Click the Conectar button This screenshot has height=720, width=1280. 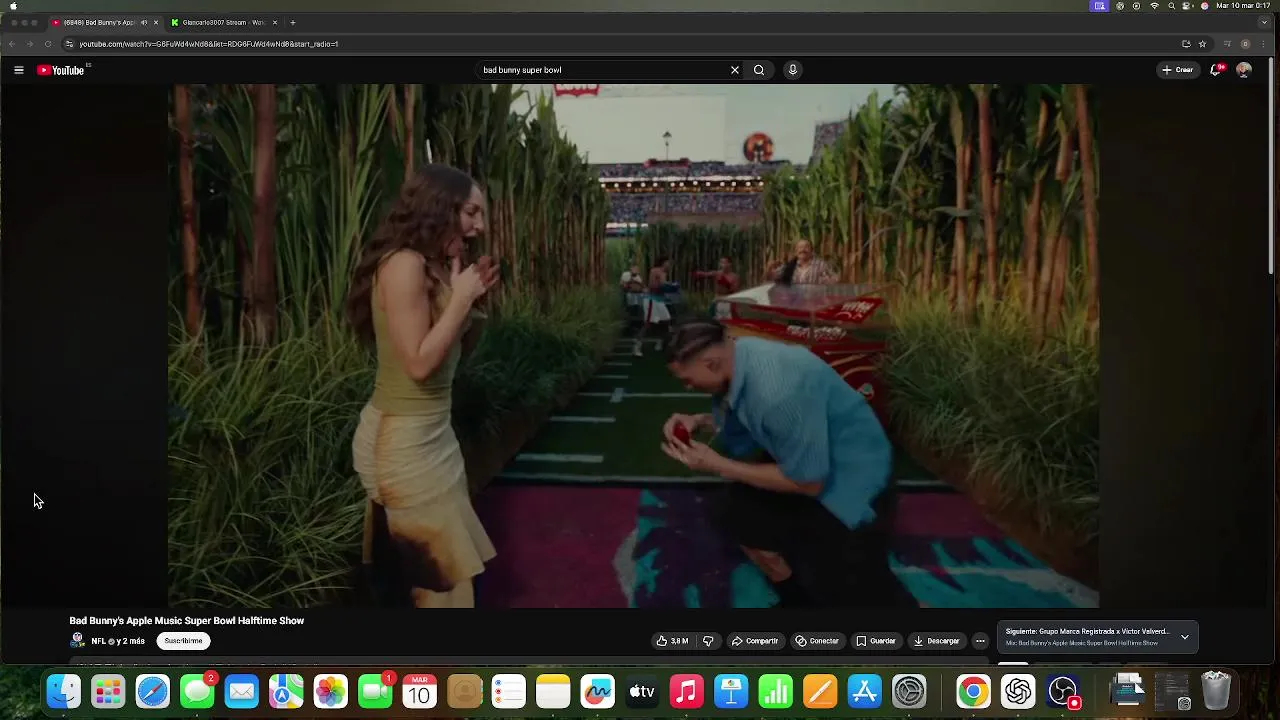817,641
